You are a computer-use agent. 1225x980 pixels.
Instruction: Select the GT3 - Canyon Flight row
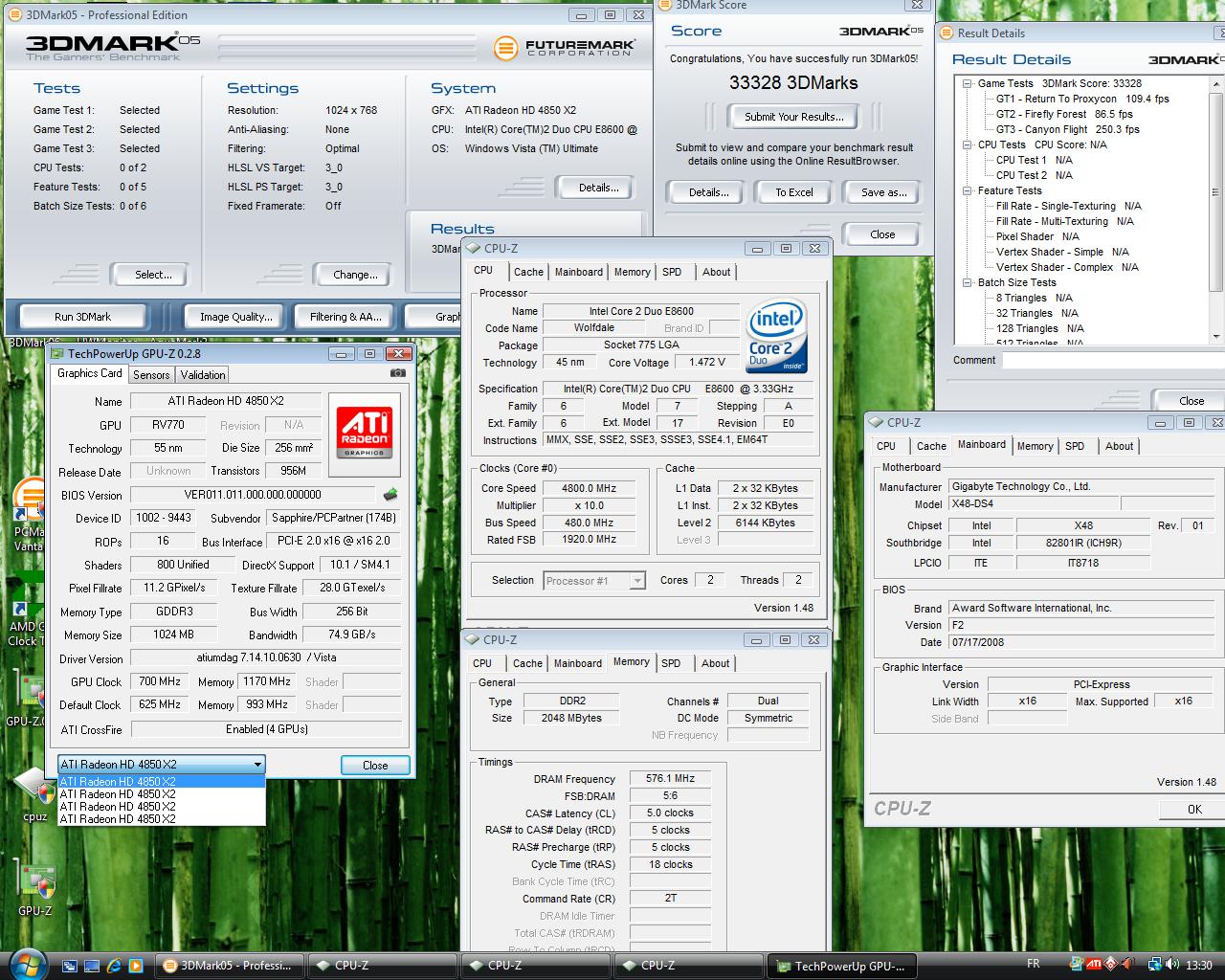tap(1068, 129)
